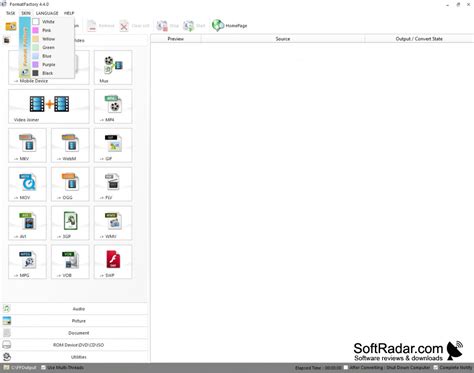The image size is (474, 373).
Task: Choose the Pink skin option
Action: tap(52, 30)
